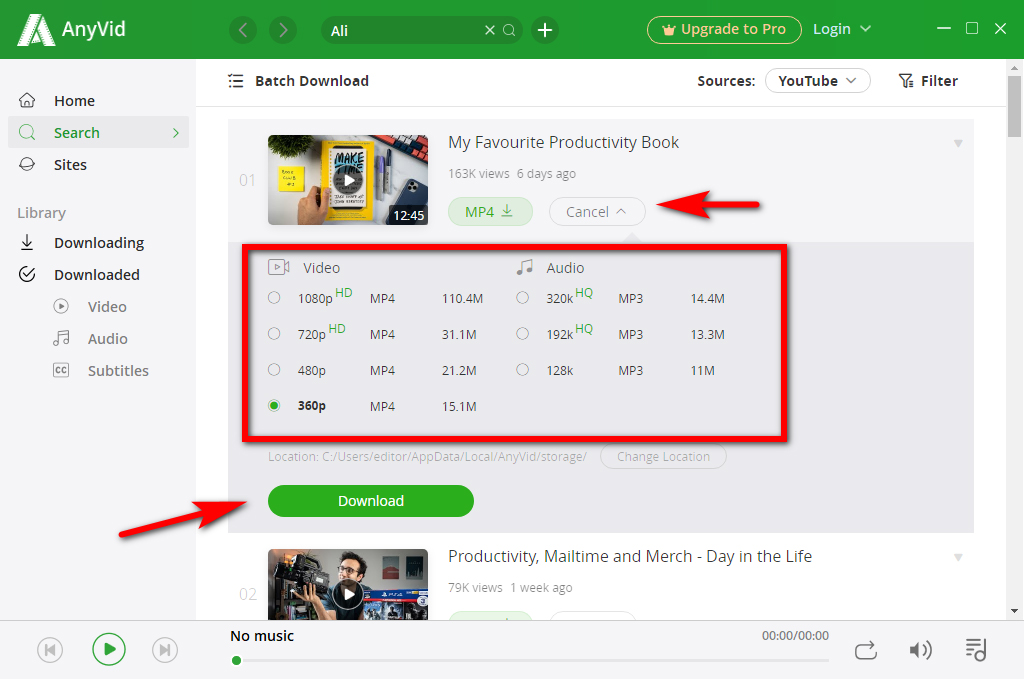Click the Filter funnel icon
The height and width of the screenshot is (679, 1024).
tap(906, 81)
